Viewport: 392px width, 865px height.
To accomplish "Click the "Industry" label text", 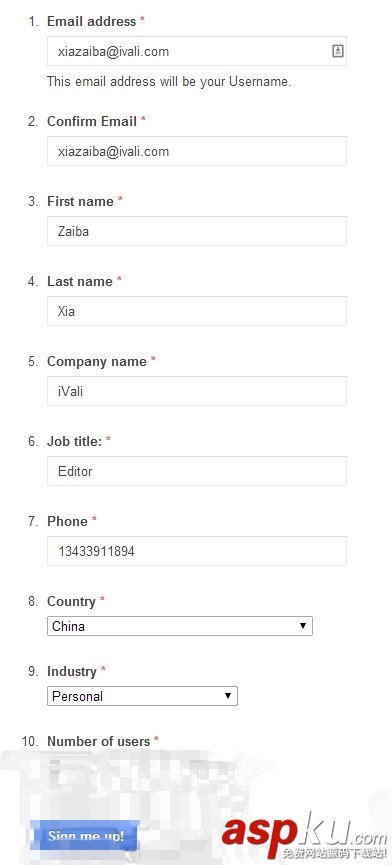I will 72,671.
